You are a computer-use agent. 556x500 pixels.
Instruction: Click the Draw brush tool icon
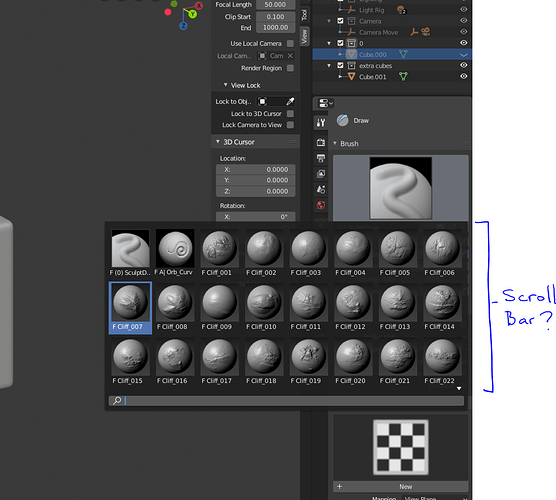coord(343,121)
